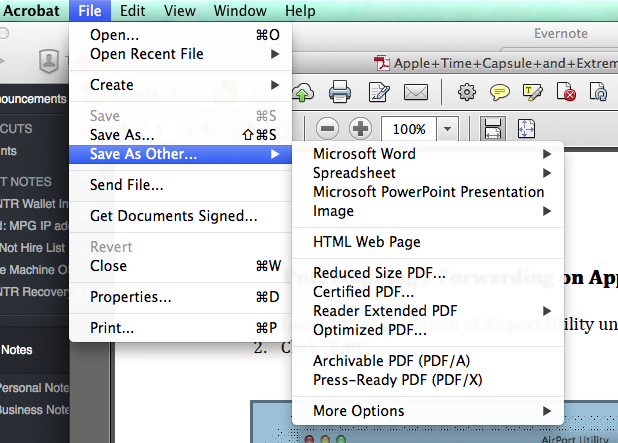Click the account profile icon
Image resolution: width=618 pixels, height=443 pixels.
tap(49, 61)
